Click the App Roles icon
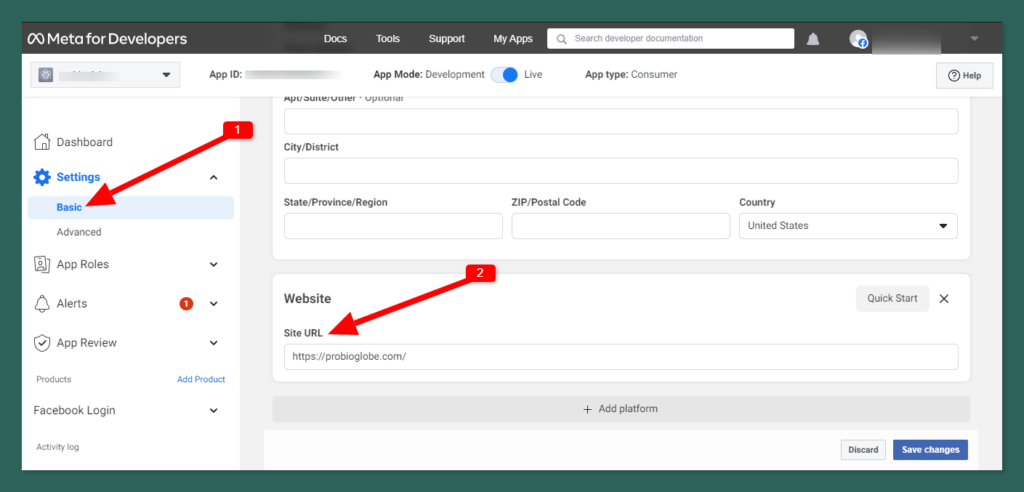 coord(42,264)
